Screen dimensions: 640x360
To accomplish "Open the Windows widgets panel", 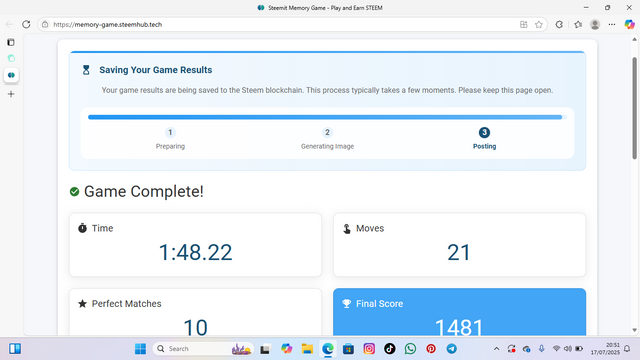I will click(x=15, y=349).
